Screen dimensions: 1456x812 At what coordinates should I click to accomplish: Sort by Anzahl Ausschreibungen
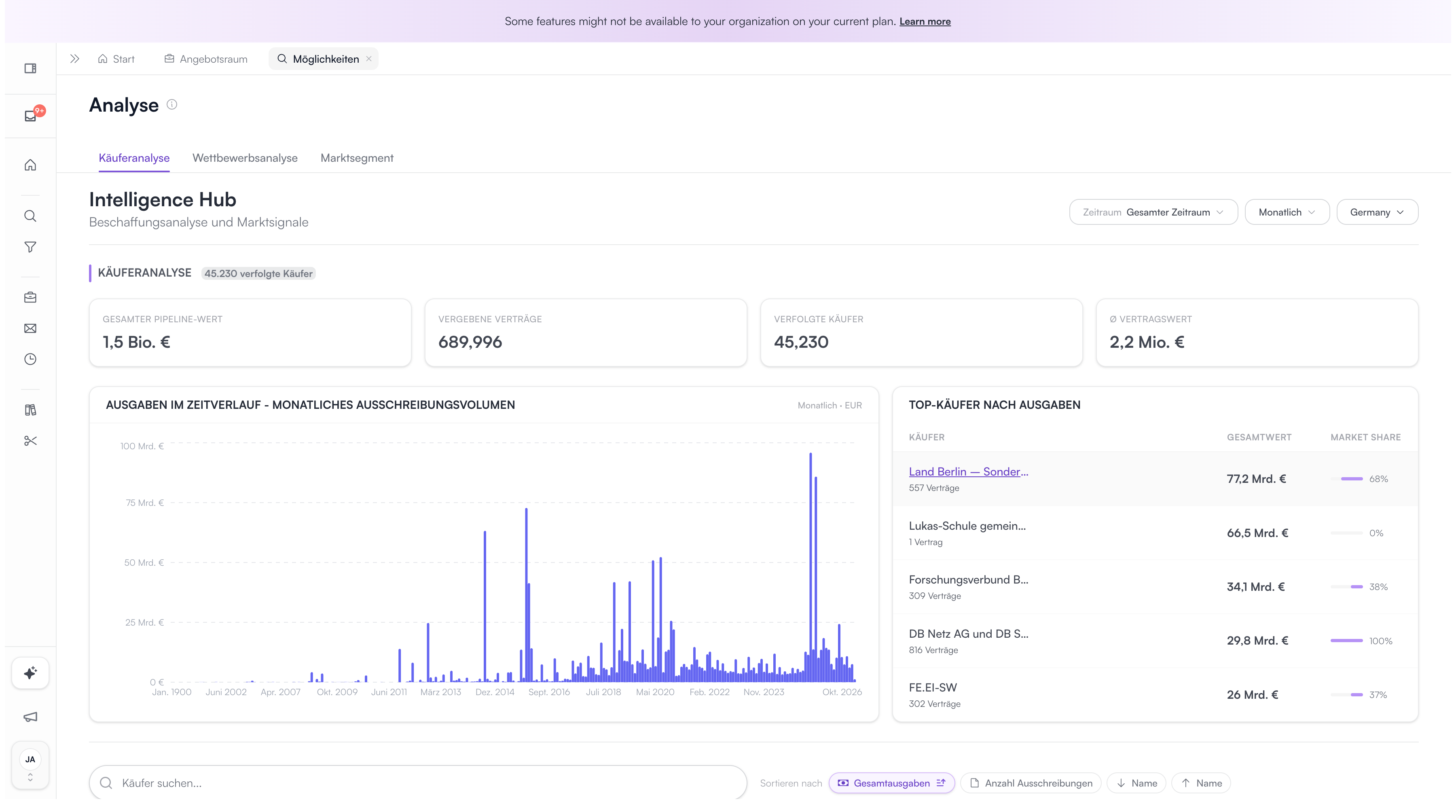tap(1031, 782)
